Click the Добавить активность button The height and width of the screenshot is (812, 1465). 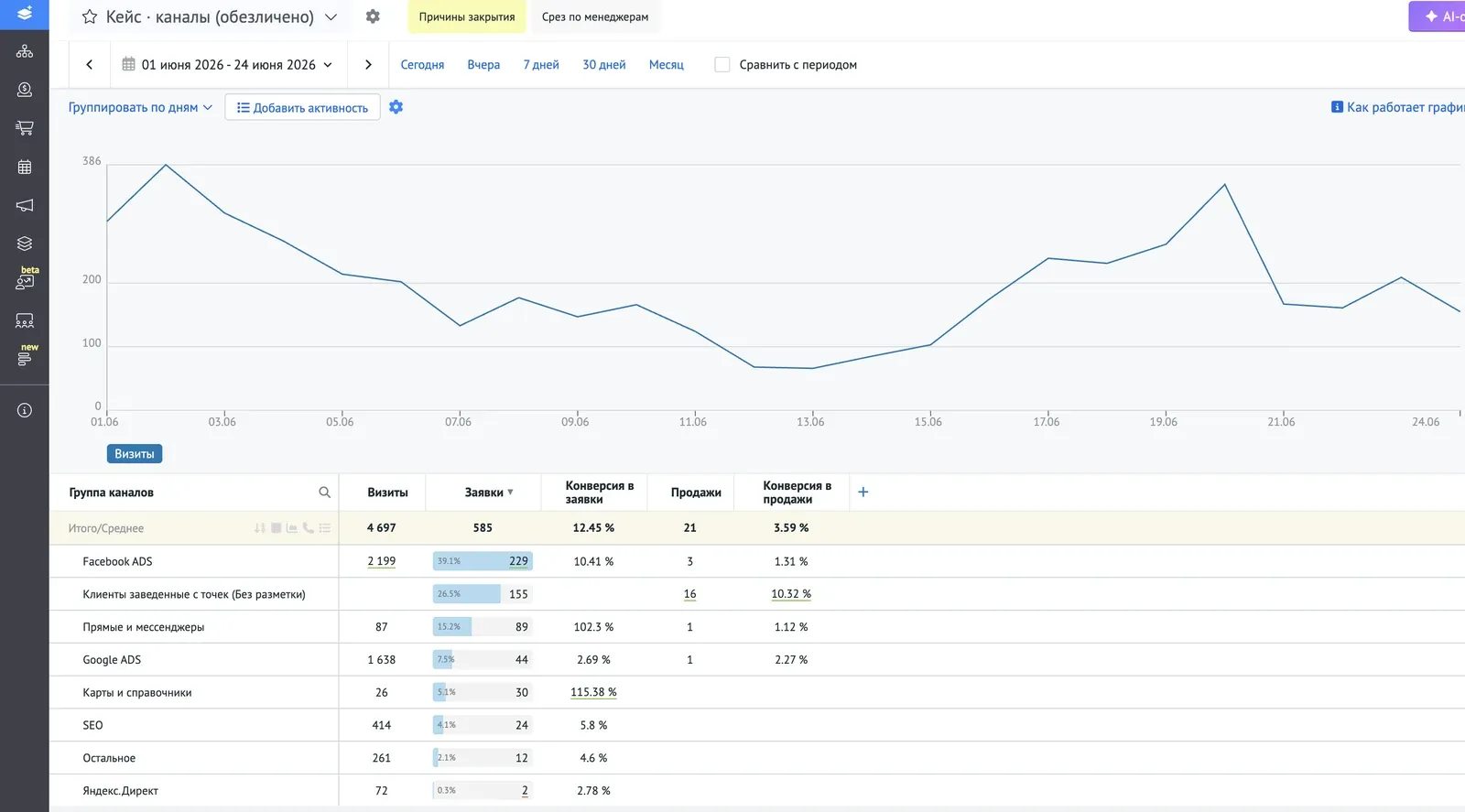pos(302,107)
